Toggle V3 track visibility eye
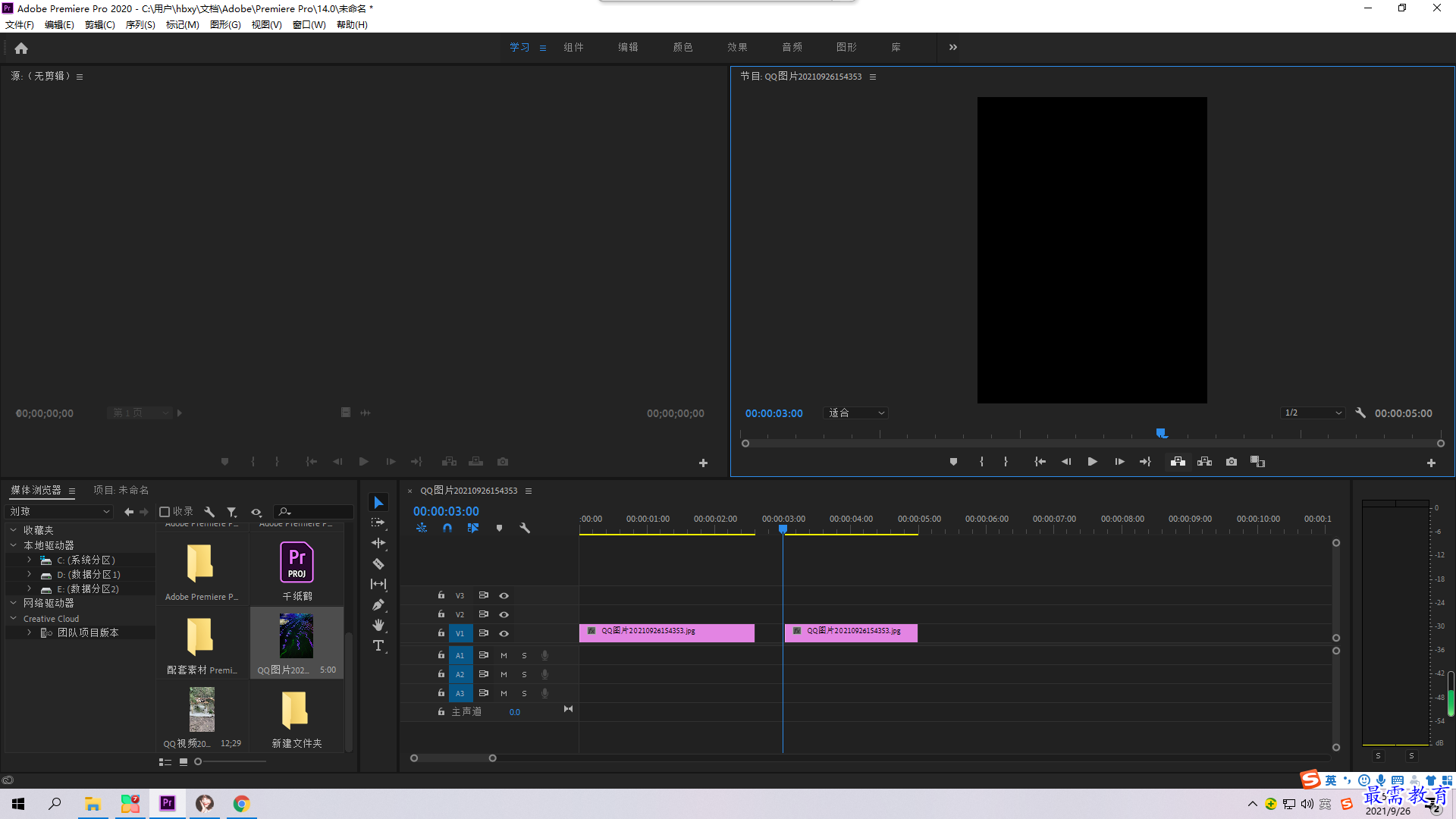The width and height of the screenshot is (1456, 819). [x=504, y=595]
